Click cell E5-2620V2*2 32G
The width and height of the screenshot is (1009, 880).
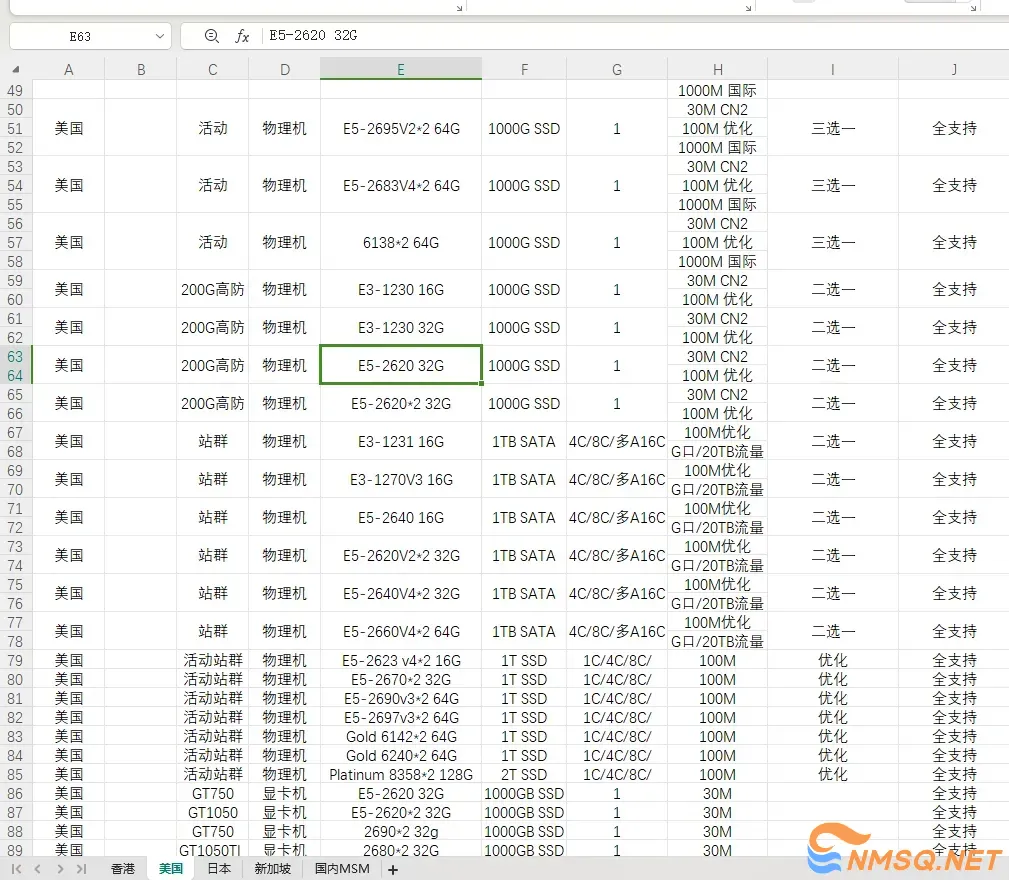click(x=401, y=556)
